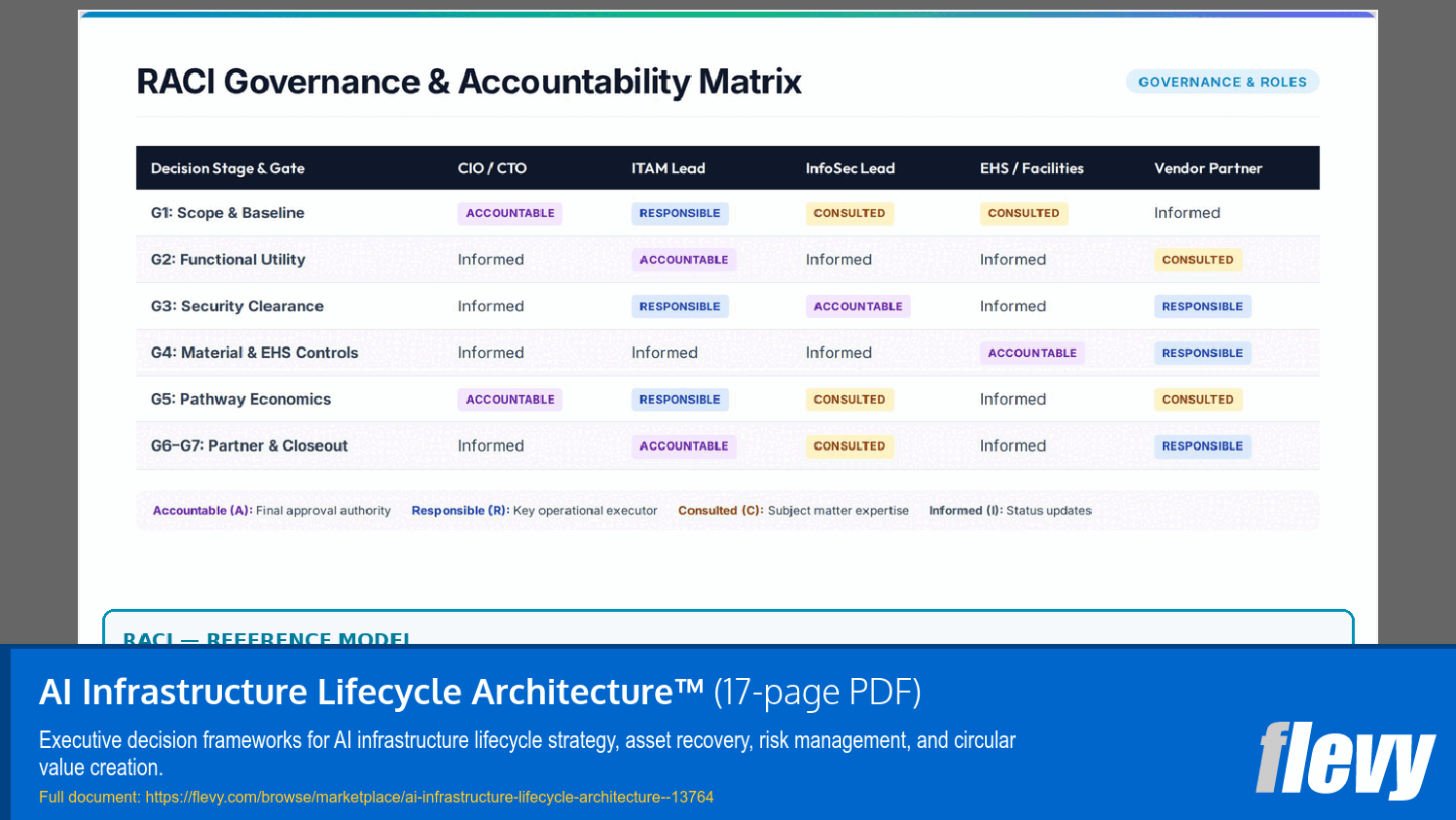The height and width of the screenshot is (820, 1456).
Task: Click G1 row ACCOUNTABLE tag under CIO / CTO
Action: click(x=510, y=213)
